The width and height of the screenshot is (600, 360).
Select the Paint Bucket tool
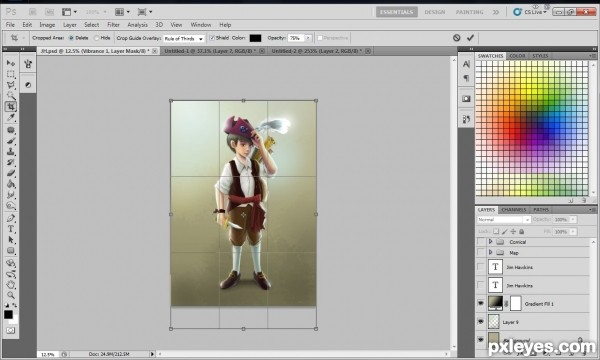11,184
